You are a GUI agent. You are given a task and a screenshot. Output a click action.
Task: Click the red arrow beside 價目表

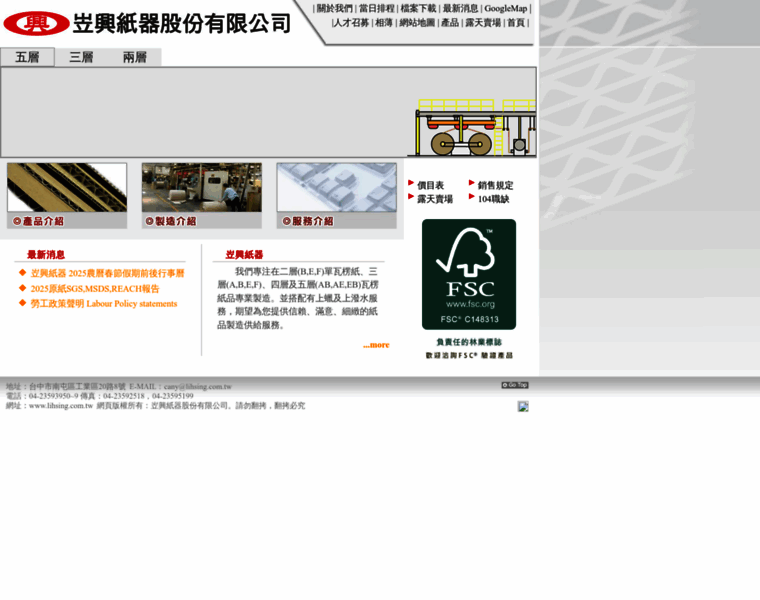(x=411, y=183)
